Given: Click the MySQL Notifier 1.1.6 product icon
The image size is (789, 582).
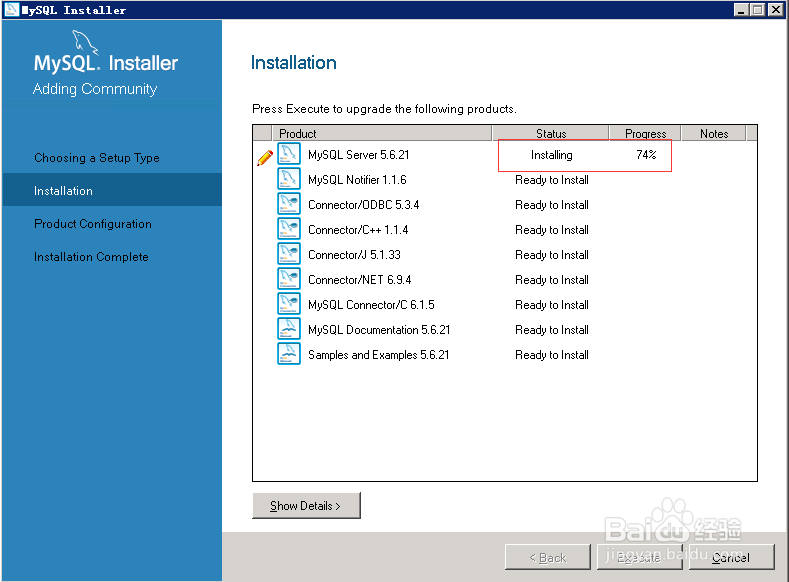Looking at the screenshot, I should tap(289, 179).
